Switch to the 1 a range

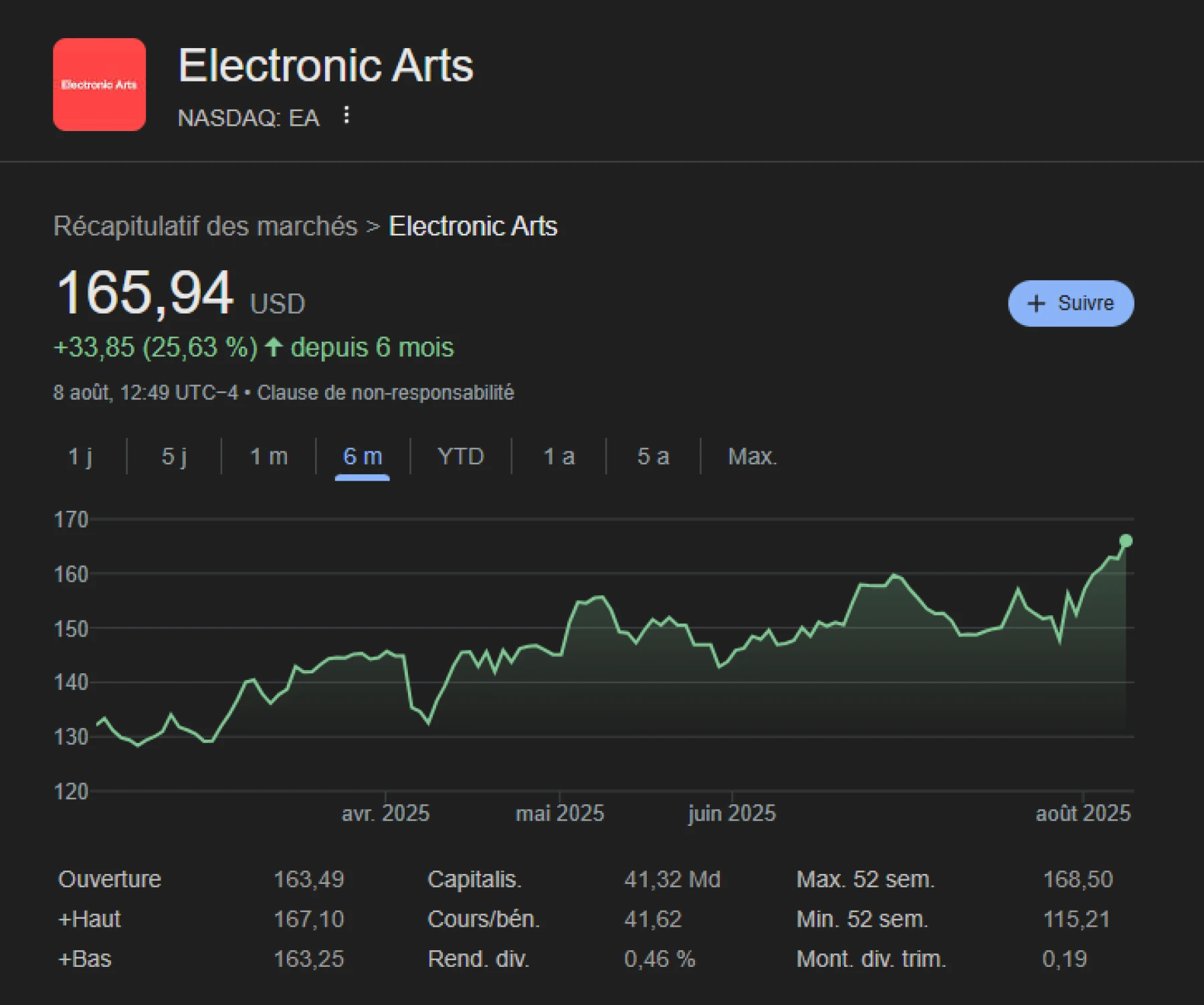tap(559, 457)
